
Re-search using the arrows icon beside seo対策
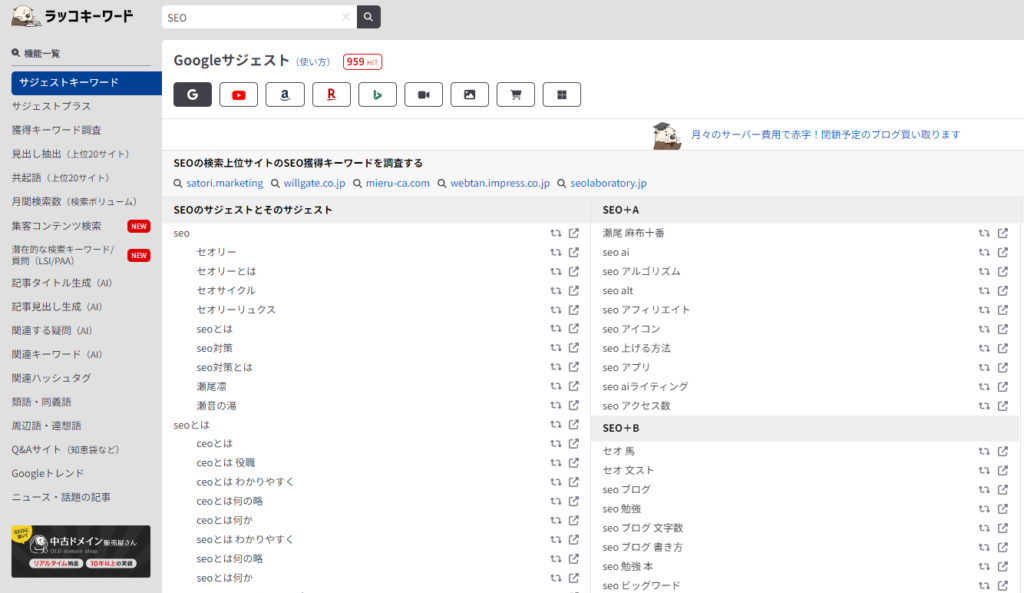pos(556,348)
